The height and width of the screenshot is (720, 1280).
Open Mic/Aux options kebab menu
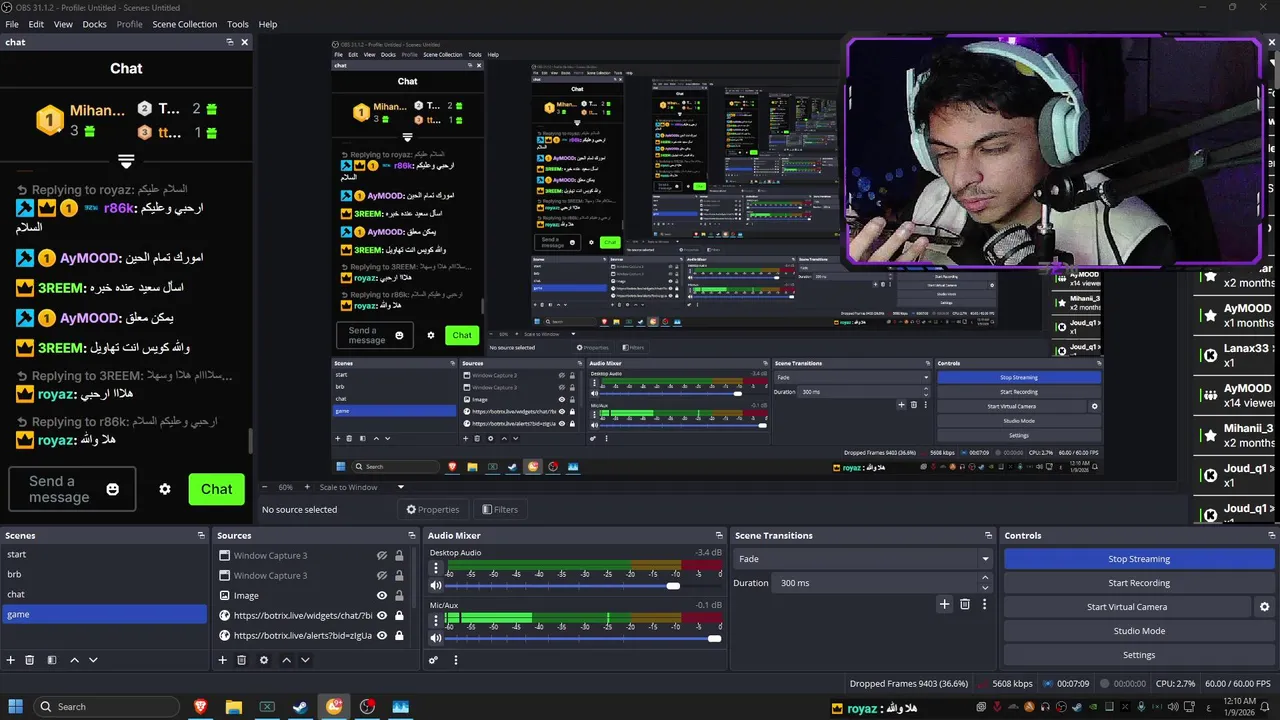[436, 621]
